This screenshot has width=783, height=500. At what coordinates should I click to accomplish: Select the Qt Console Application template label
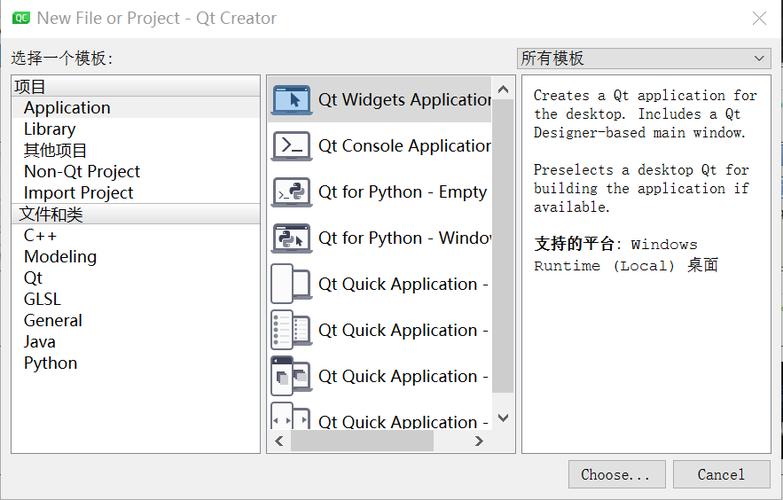click(x=405, y=145)
